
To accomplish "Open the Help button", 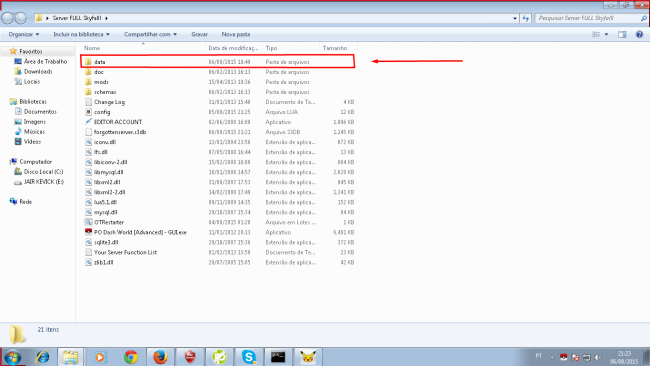I will (x=640, y=34).
